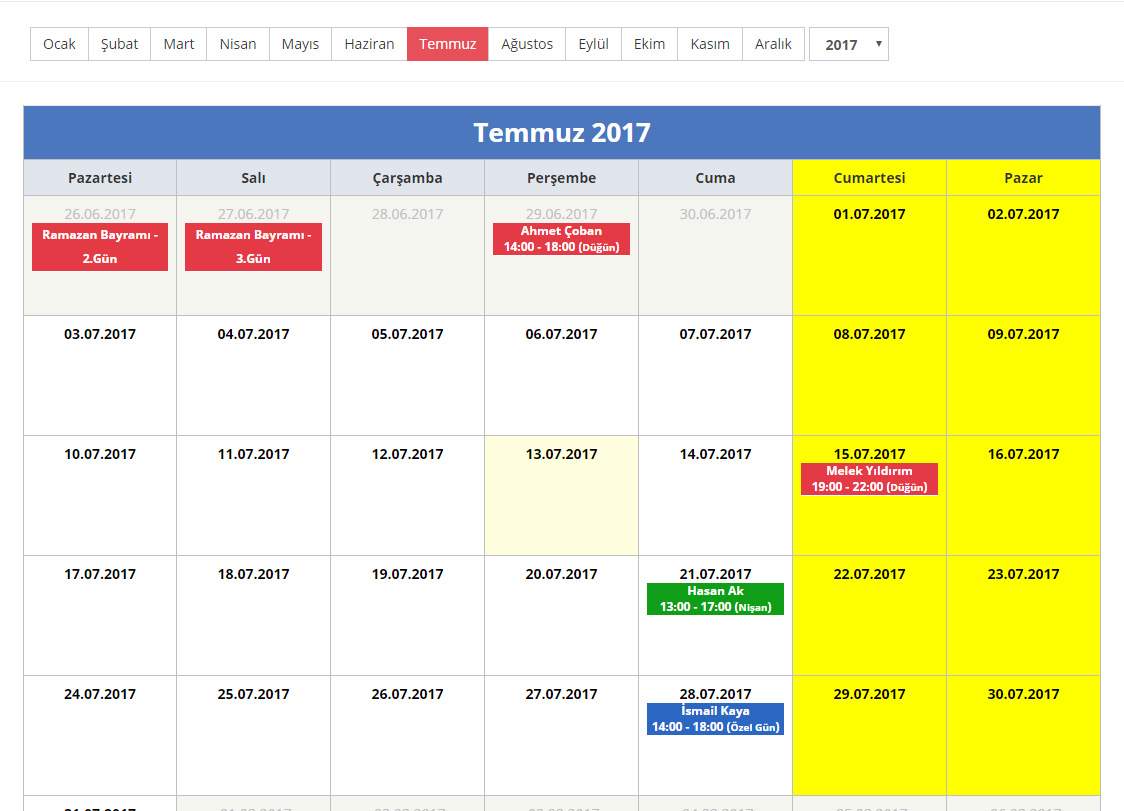The width and height of the screenshot is (1124, 811).
Task: Select the day 27.07.2017
Action: click(561, 735)
